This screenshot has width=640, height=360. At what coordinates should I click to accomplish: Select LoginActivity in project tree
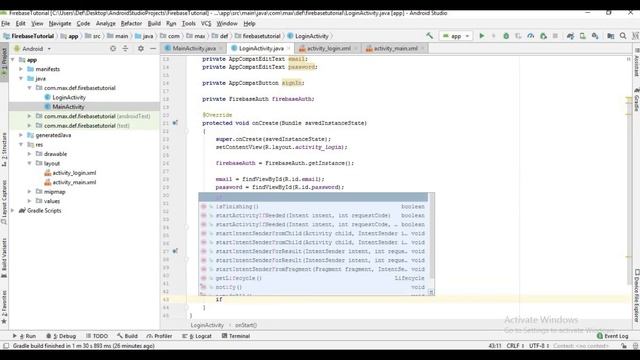click(x=69, y=97)
